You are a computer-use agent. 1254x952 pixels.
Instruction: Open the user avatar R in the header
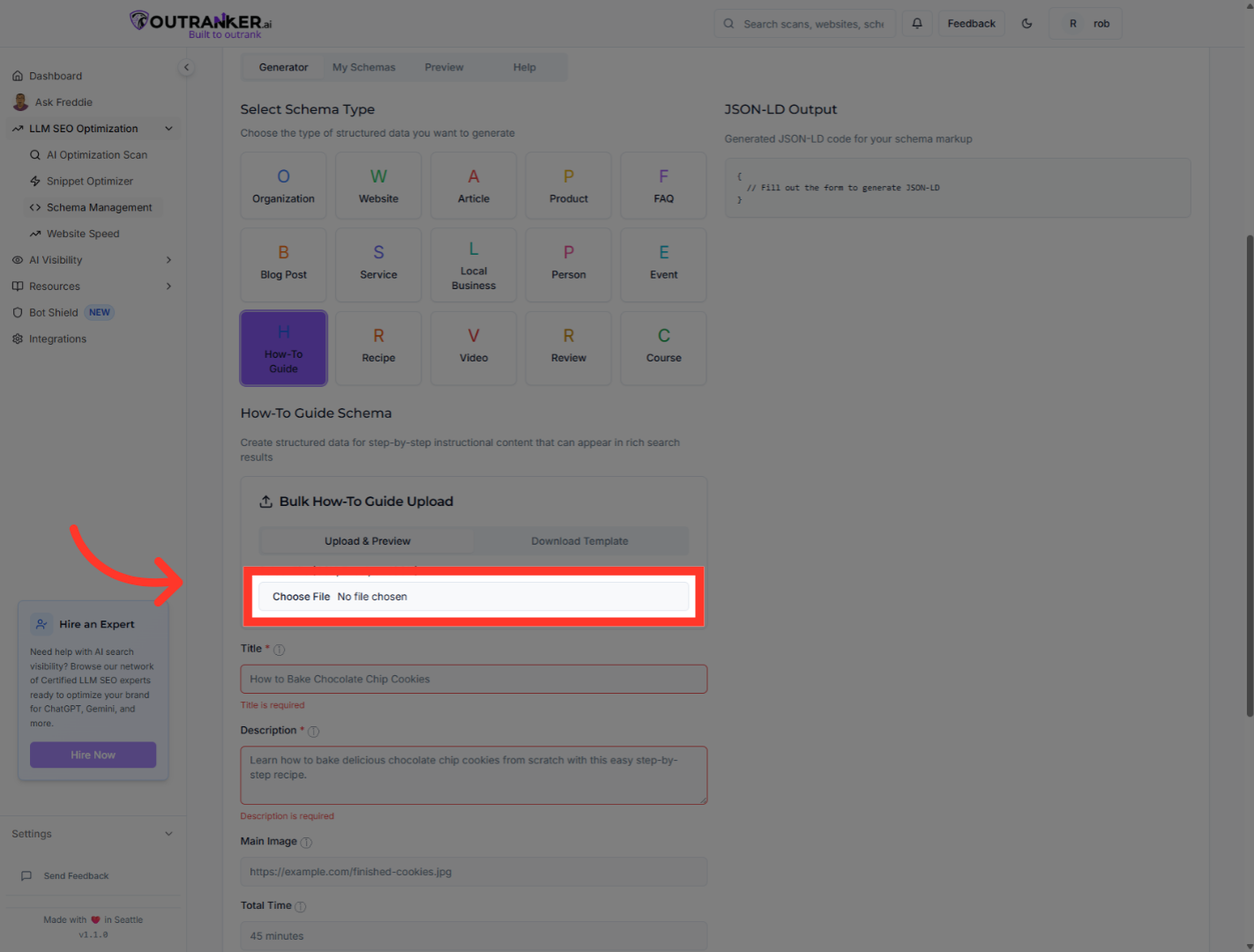[x=1072, y=24]
